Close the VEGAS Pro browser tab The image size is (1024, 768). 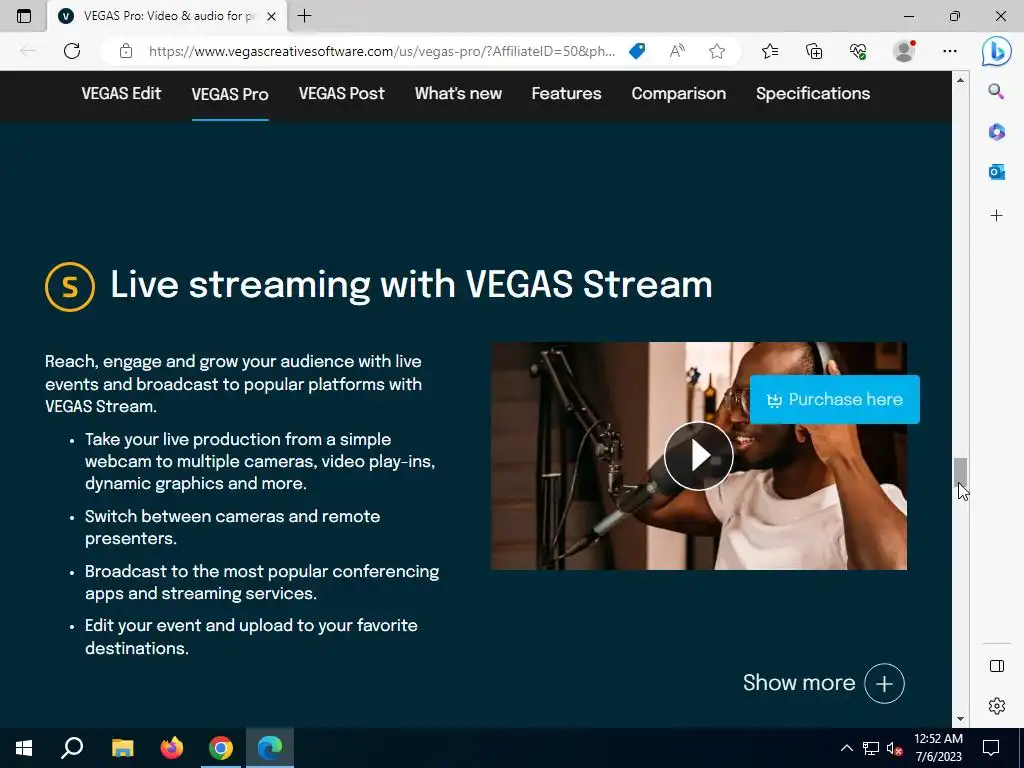coord(272,16)
